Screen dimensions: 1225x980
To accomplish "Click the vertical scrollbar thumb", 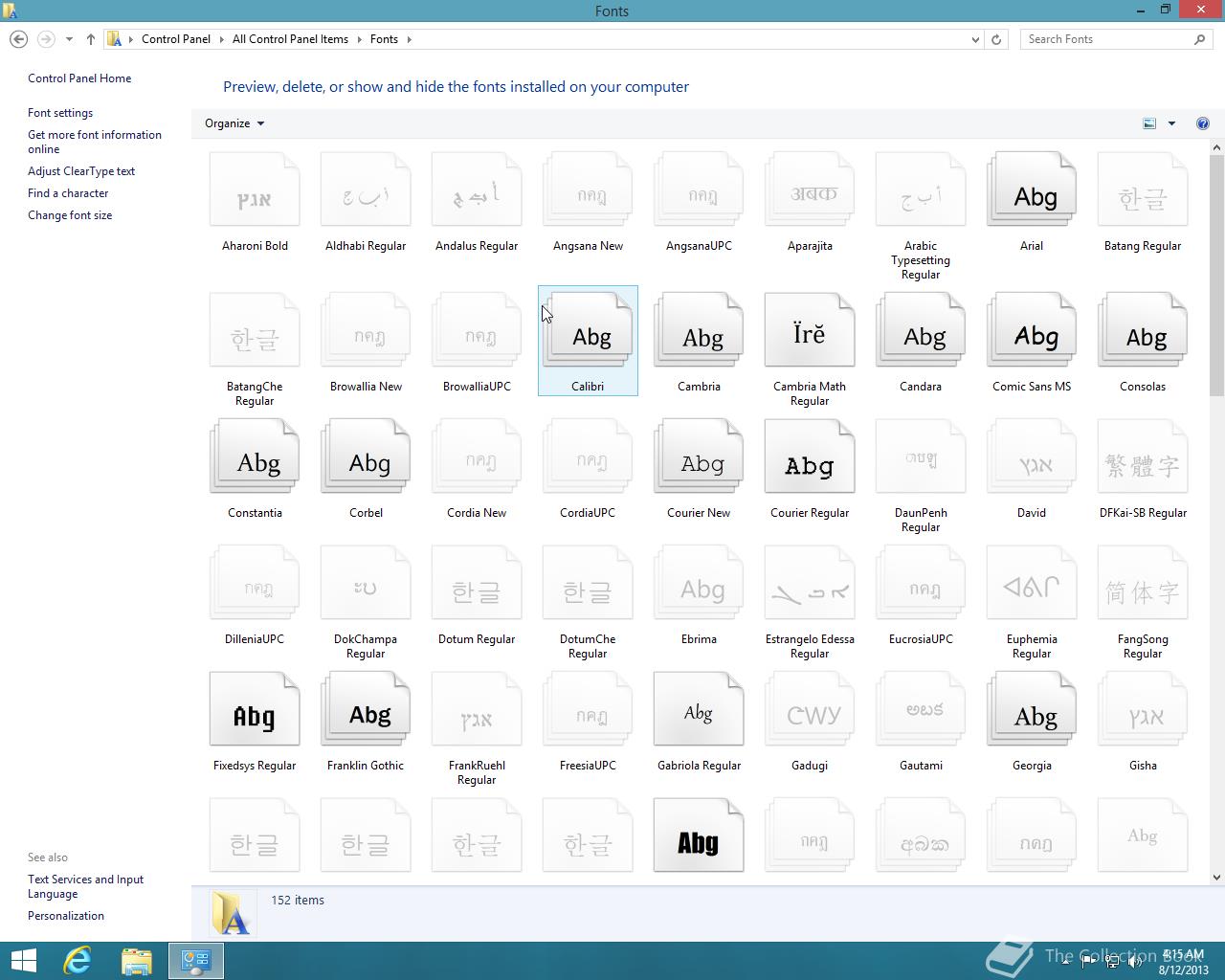I will [1217, 275].
